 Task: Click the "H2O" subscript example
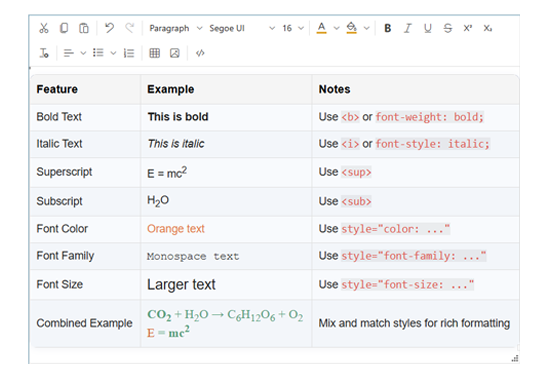(x=158, y=201)
